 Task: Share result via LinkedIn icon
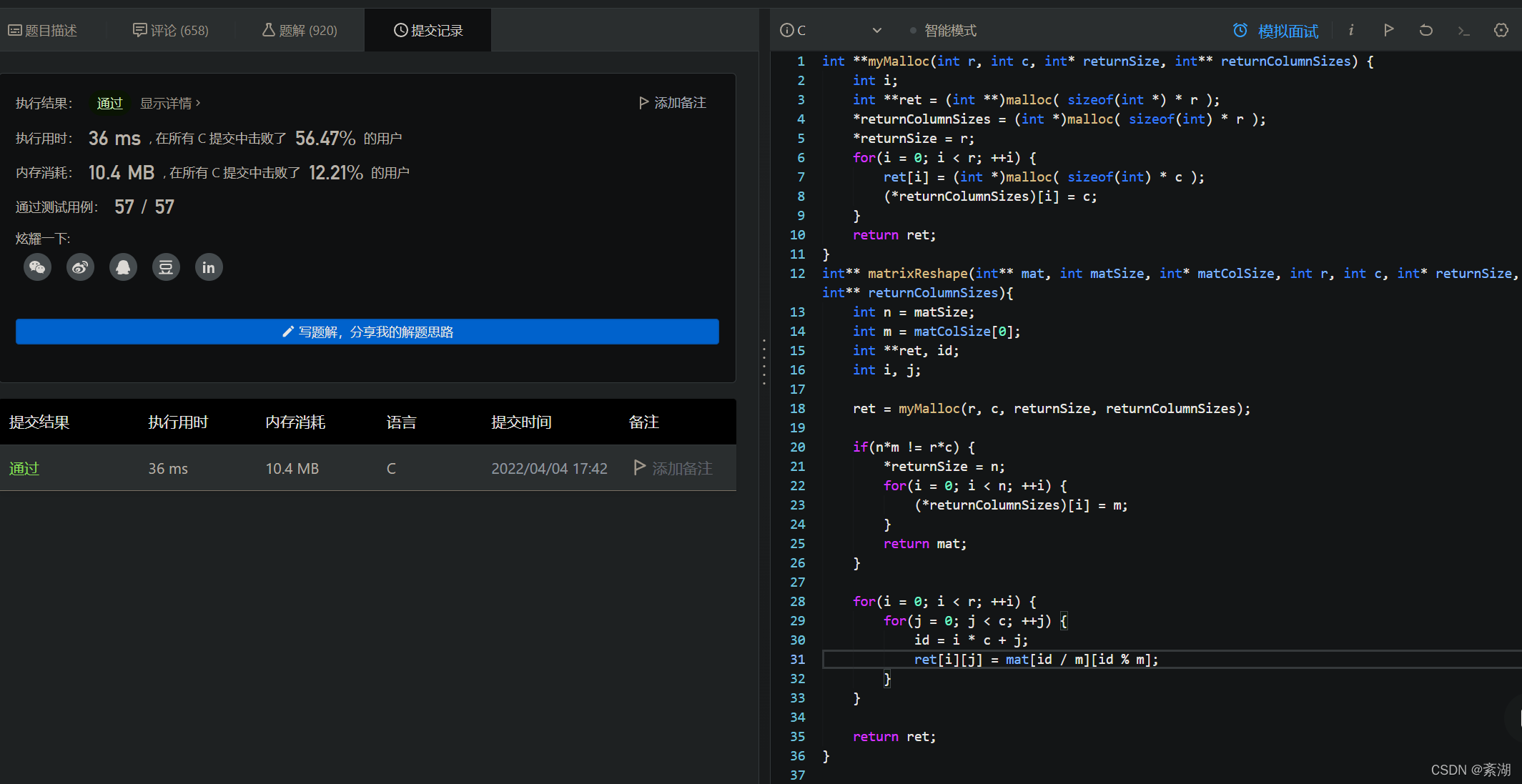209,267
